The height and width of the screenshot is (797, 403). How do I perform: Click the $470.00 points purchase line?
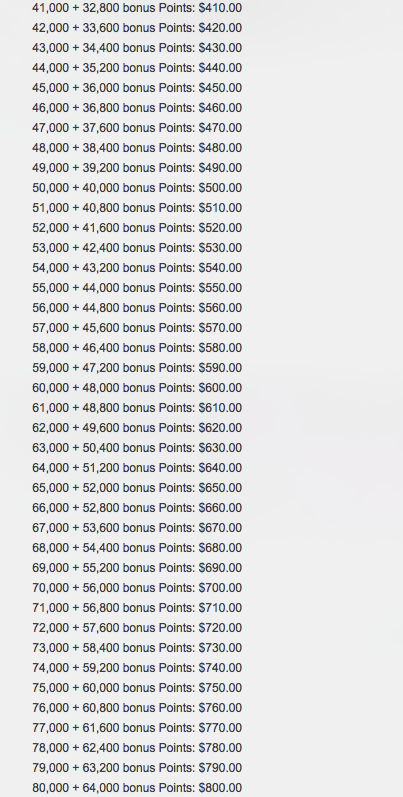[x=137, y=128]
